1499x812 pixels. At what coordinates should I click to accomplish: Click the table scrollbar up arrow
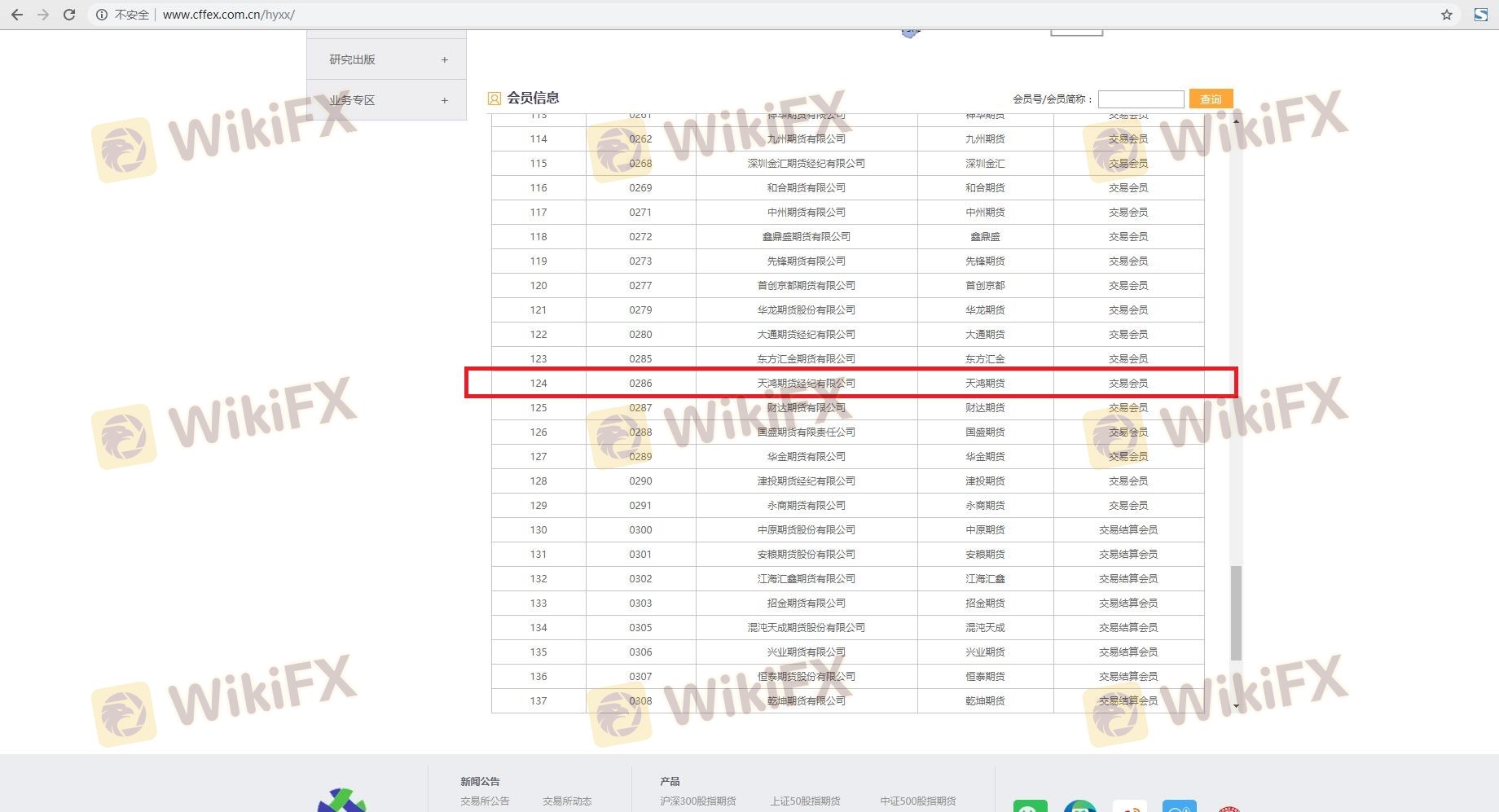tap(1236, 121)
